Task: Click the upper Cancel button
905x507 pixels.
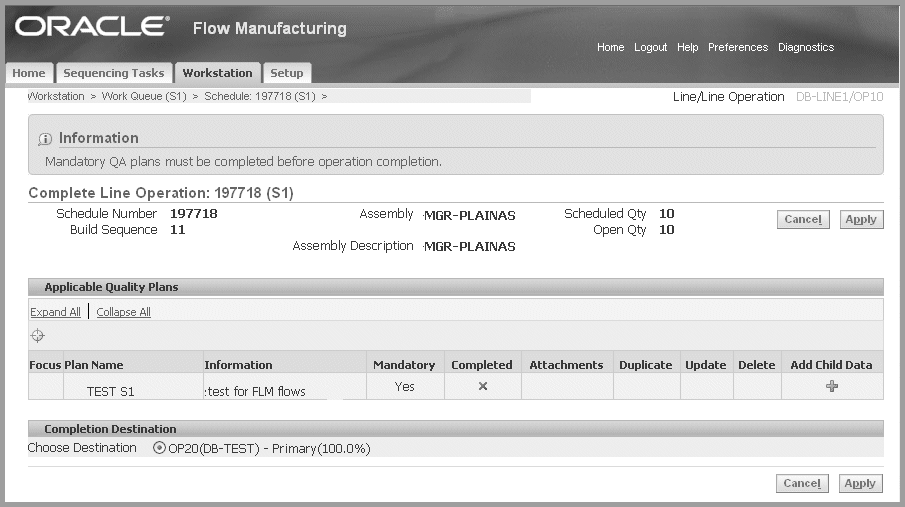Action: [803, 219]
